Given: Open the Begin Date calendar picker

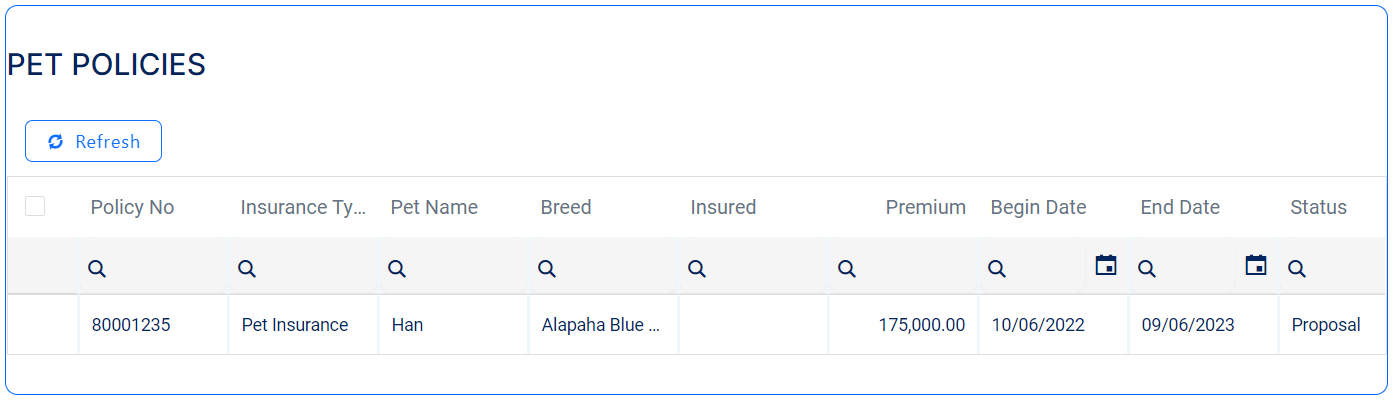Looking at the screenshot, I should click(x=1106, y=266).
